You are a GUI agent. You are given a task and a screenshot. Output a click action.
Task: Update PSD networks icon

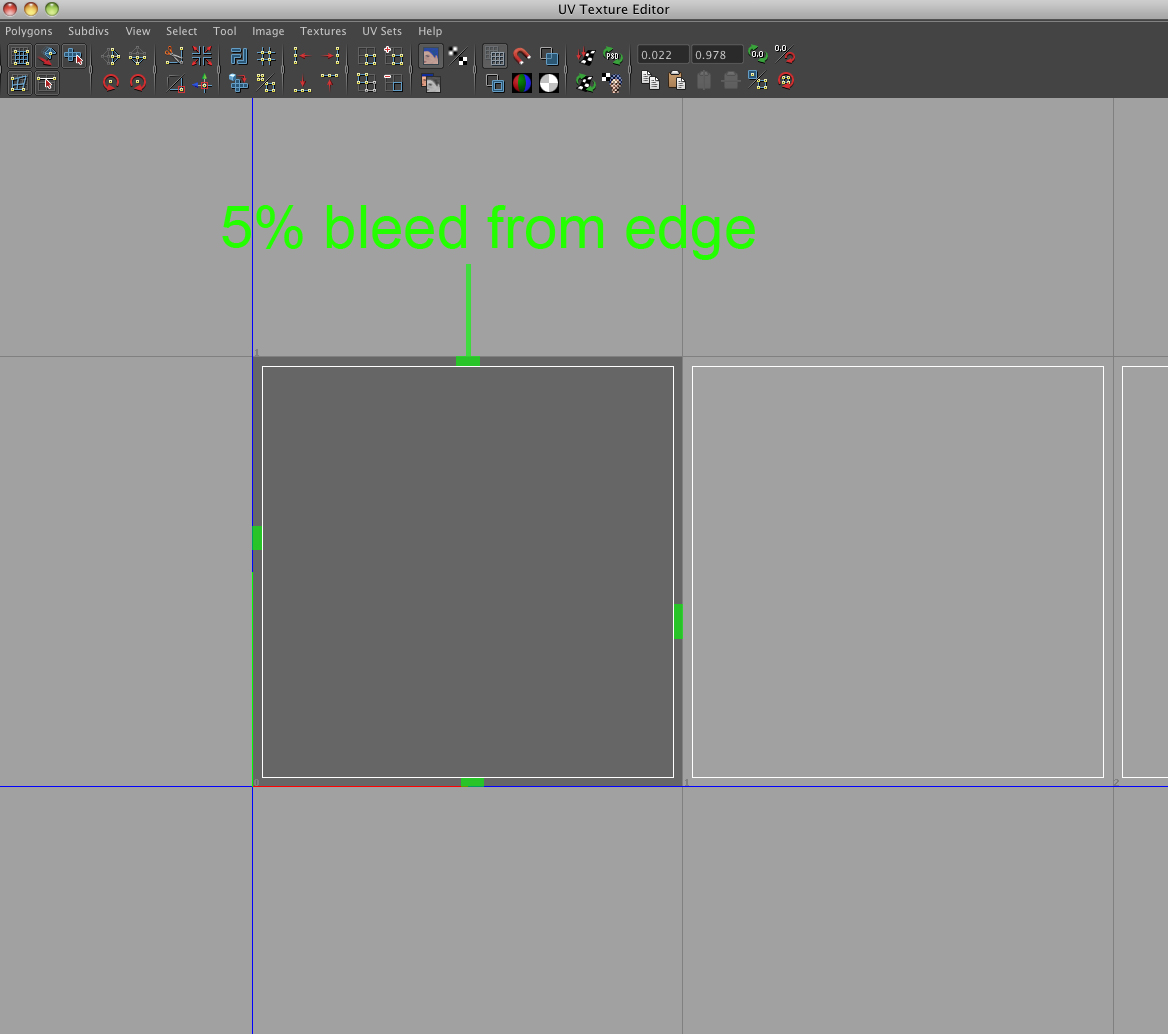(613, 56)
